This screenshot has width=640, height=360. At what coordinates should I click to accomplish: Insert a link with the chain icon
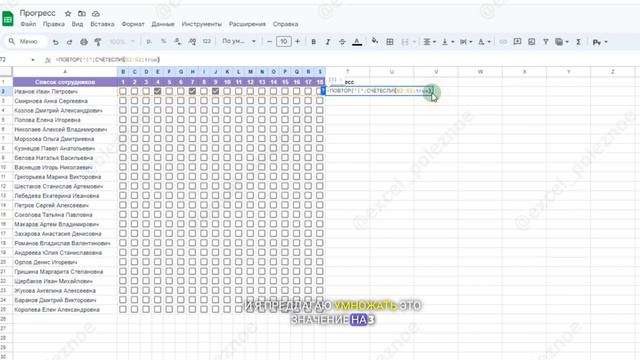pos(503,42)
